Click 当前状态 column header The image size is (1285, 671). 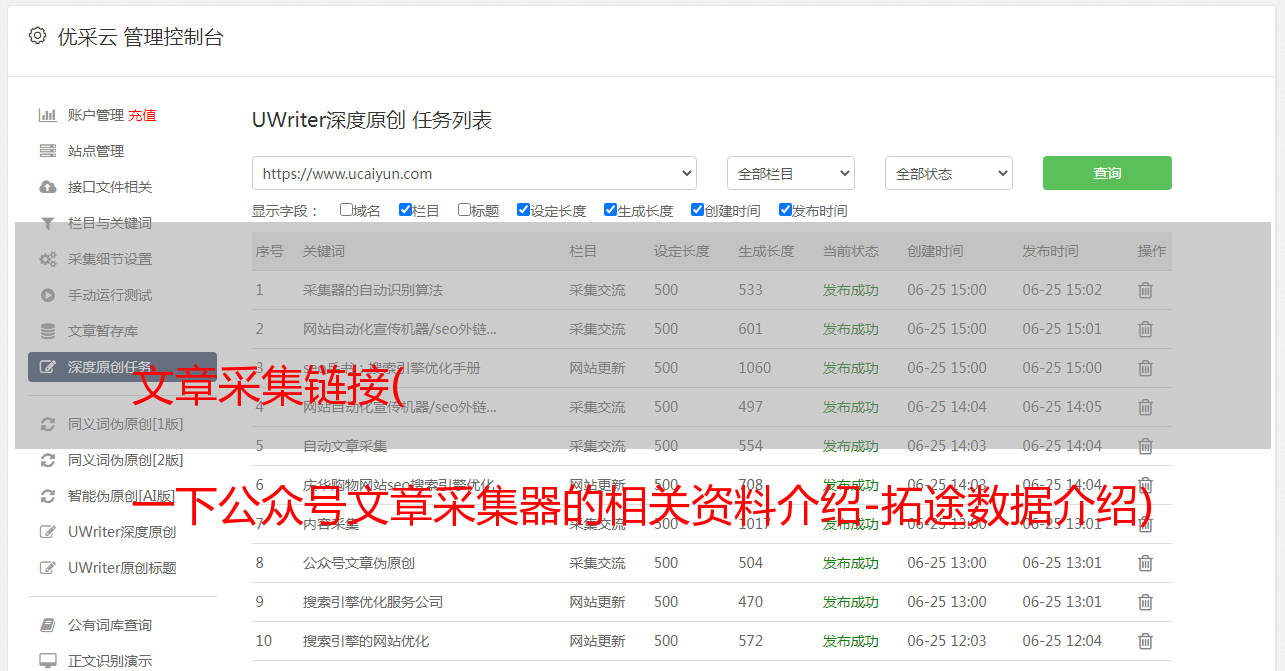pyautogui.click(x=851, y=251)
